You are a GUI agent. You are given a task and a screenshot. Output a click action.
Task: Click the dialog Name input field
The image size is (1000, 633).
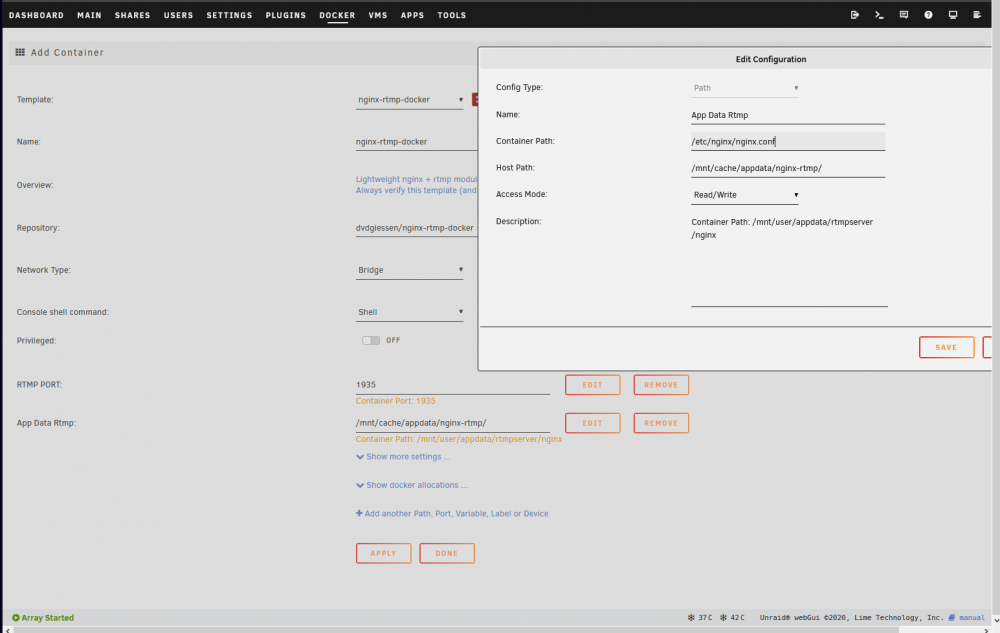(788, 115)
